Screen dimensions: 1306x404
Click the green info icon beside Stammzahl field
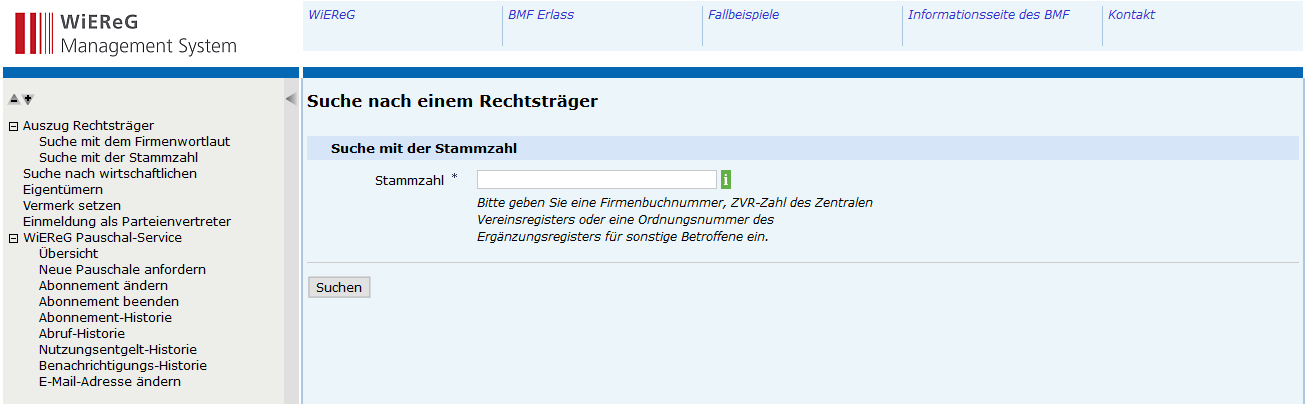tap(726, 180)
